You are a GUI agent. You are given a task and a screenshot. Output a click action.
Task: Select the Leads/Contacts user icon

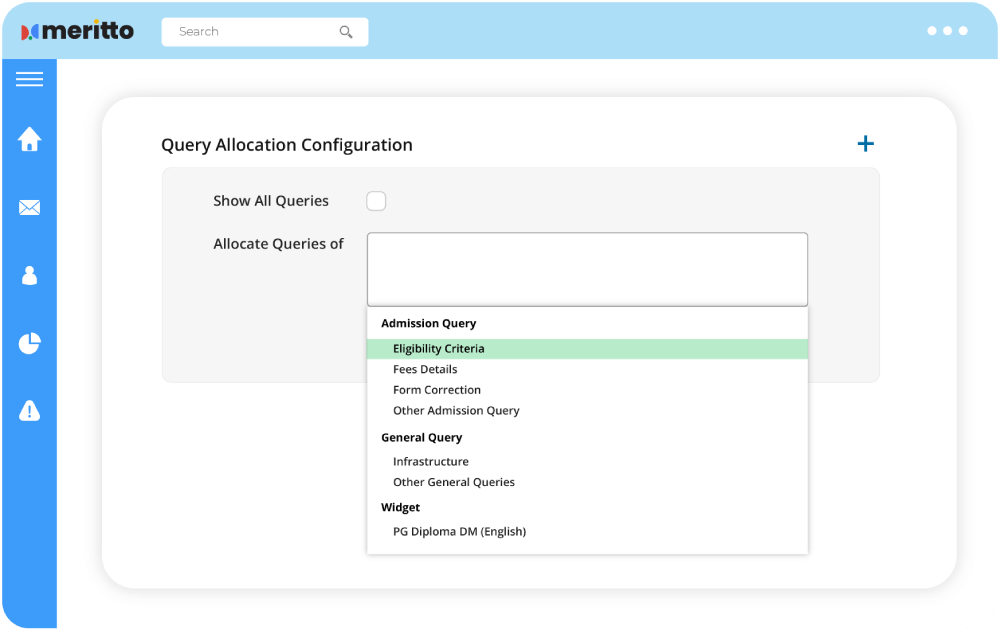click(x=29, y=275)
